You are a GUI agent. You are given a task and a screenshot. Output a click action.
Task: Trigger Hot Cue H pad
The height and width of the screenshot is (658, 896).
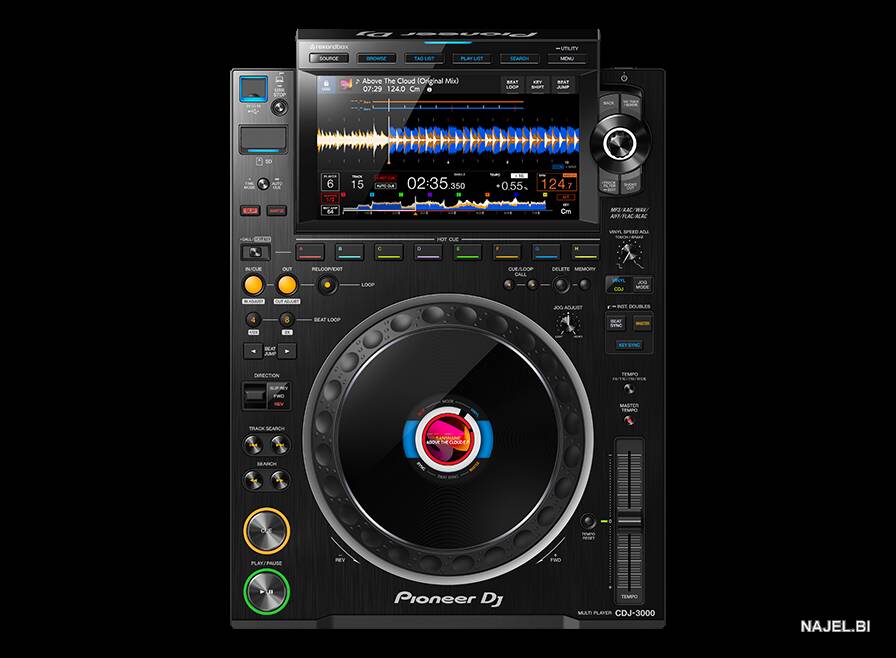click(x=585, y=251)
